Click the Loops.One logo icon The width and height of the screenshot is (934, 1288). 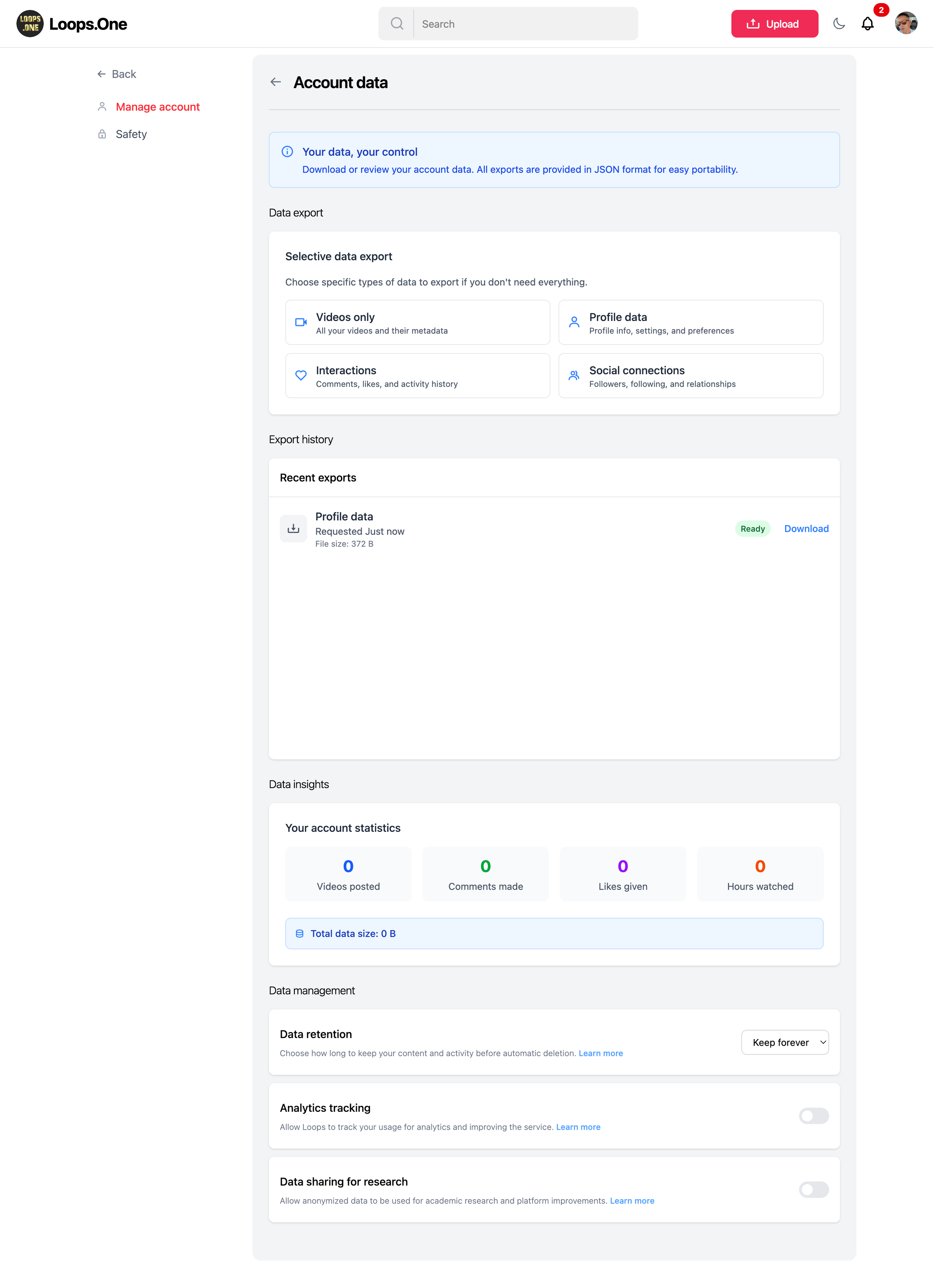[30, 24]
